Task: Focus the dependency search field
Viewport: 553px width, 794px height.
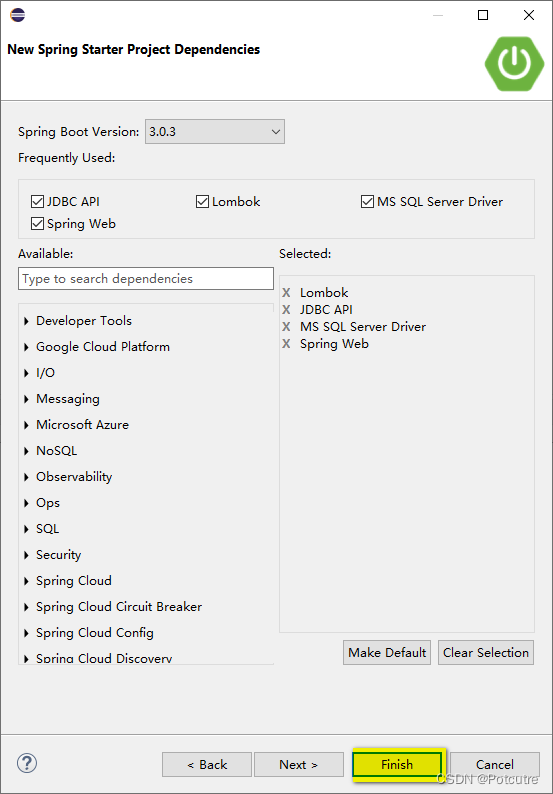Action: [x=146, y=279]
